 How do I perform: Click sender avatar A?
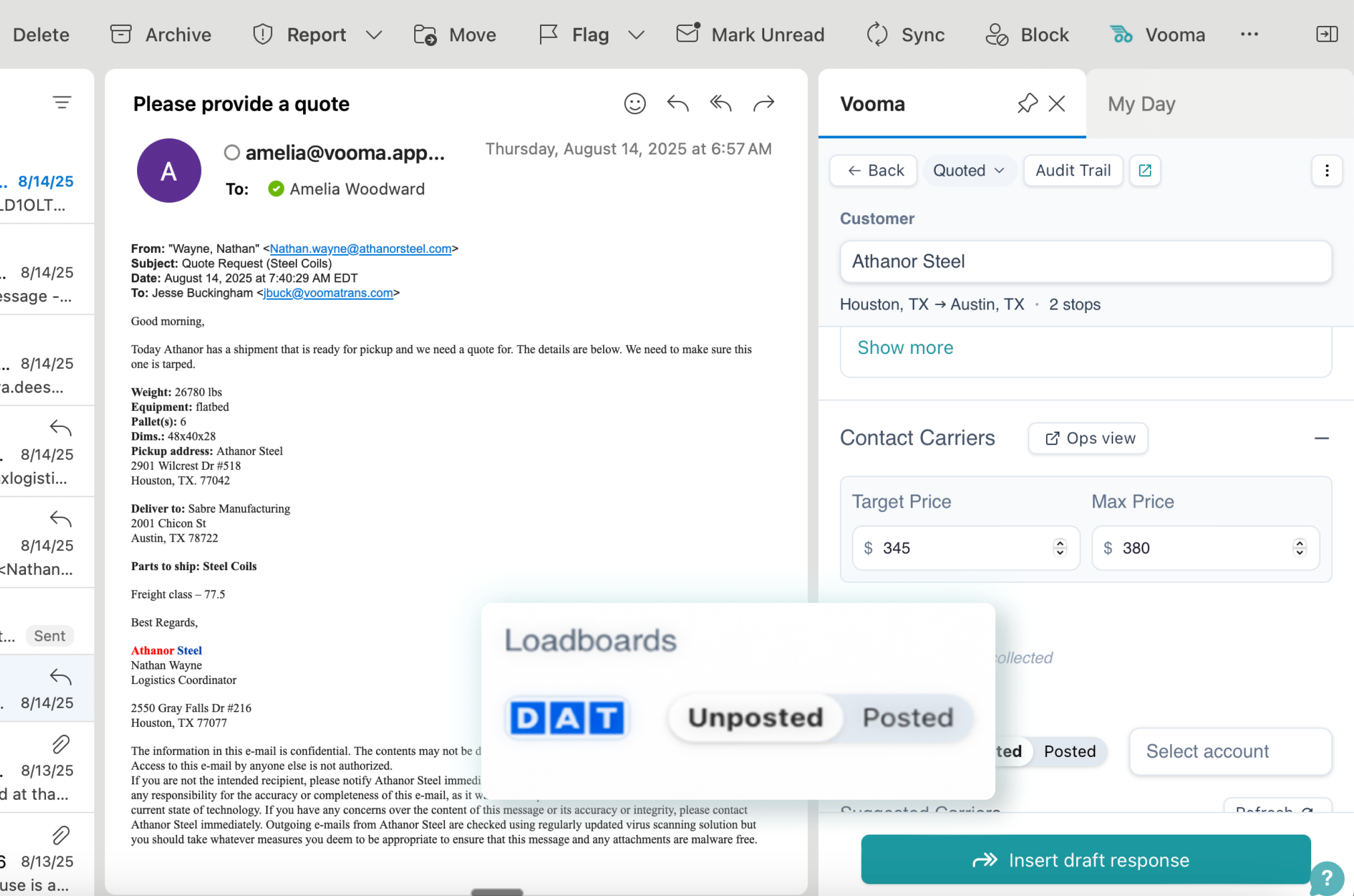pyautogui.click(x=169, y=170)
